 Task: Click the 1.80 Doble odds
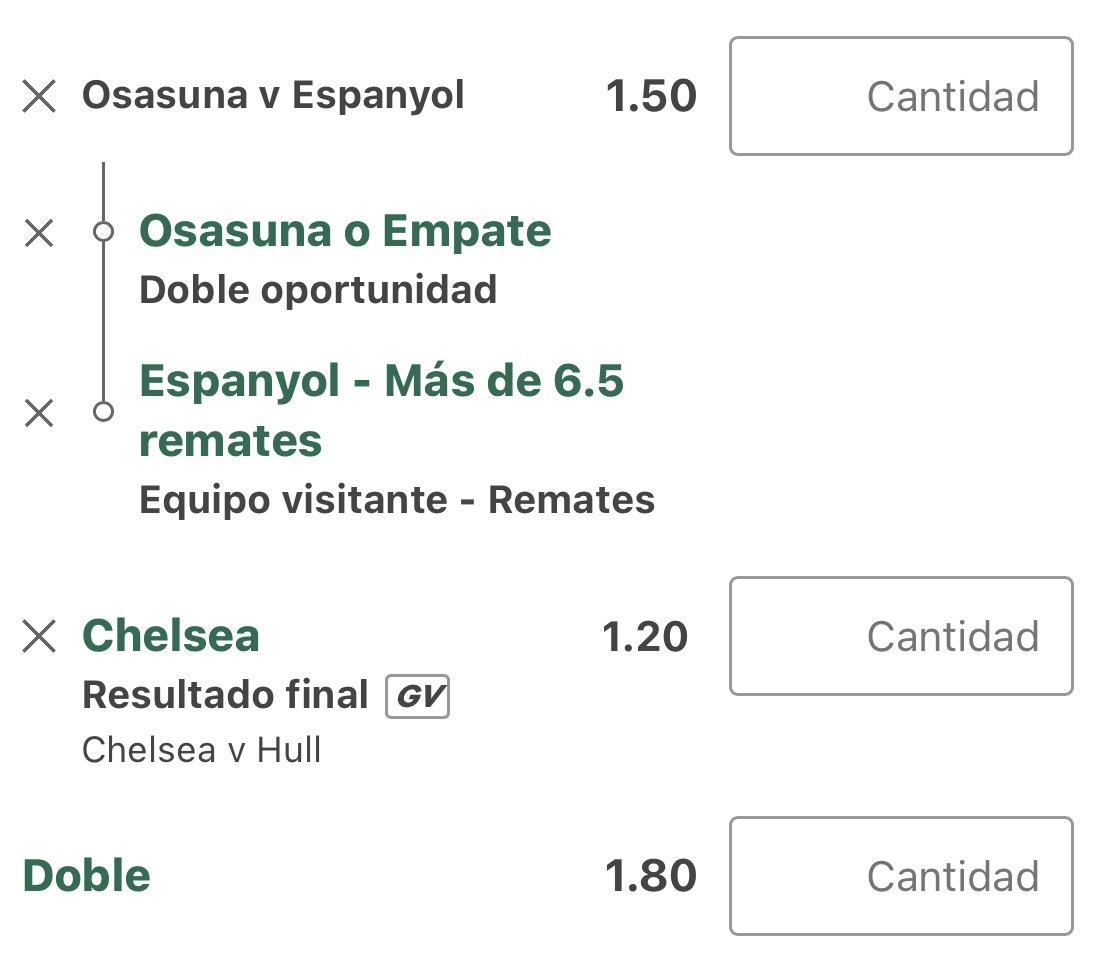coord(650,876)
